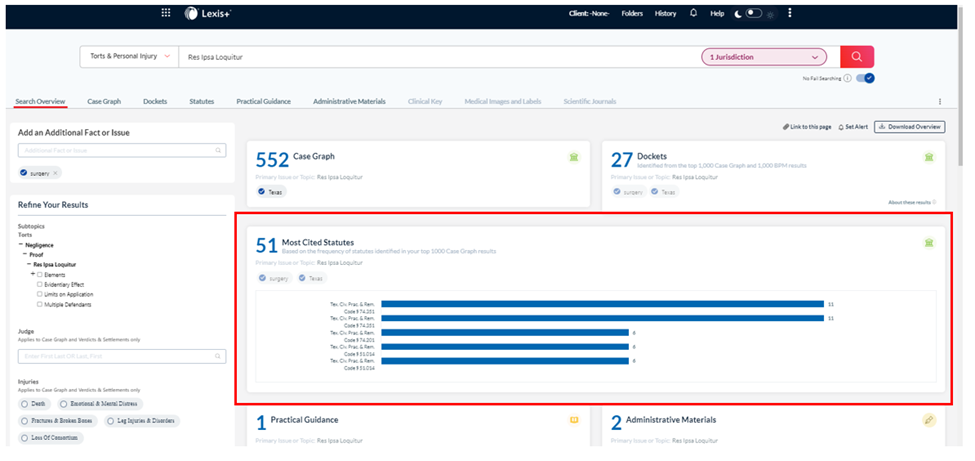Image resolution: width=975 pixels, height=461 pixels.
Task: Check the Evidentiary Effect checkbox
Action: click(x=40, y=284)
